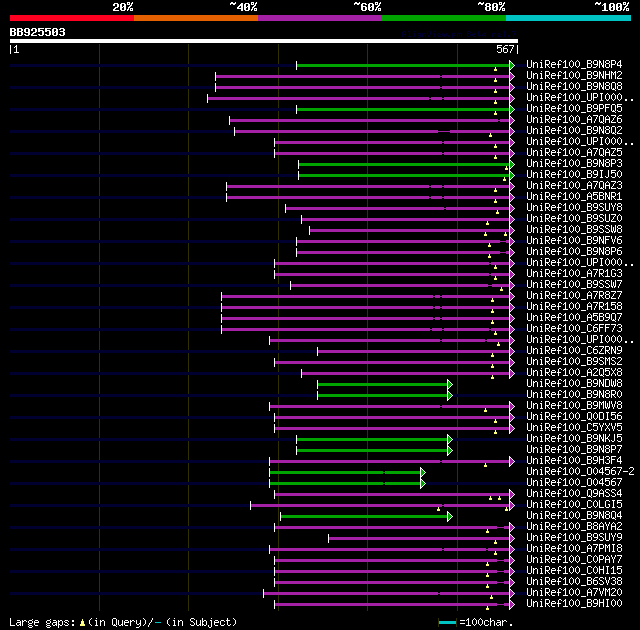Select the UniRef100_A2Q5X8 label
Viewport: 640px width, 630px height.
[574, 373]
